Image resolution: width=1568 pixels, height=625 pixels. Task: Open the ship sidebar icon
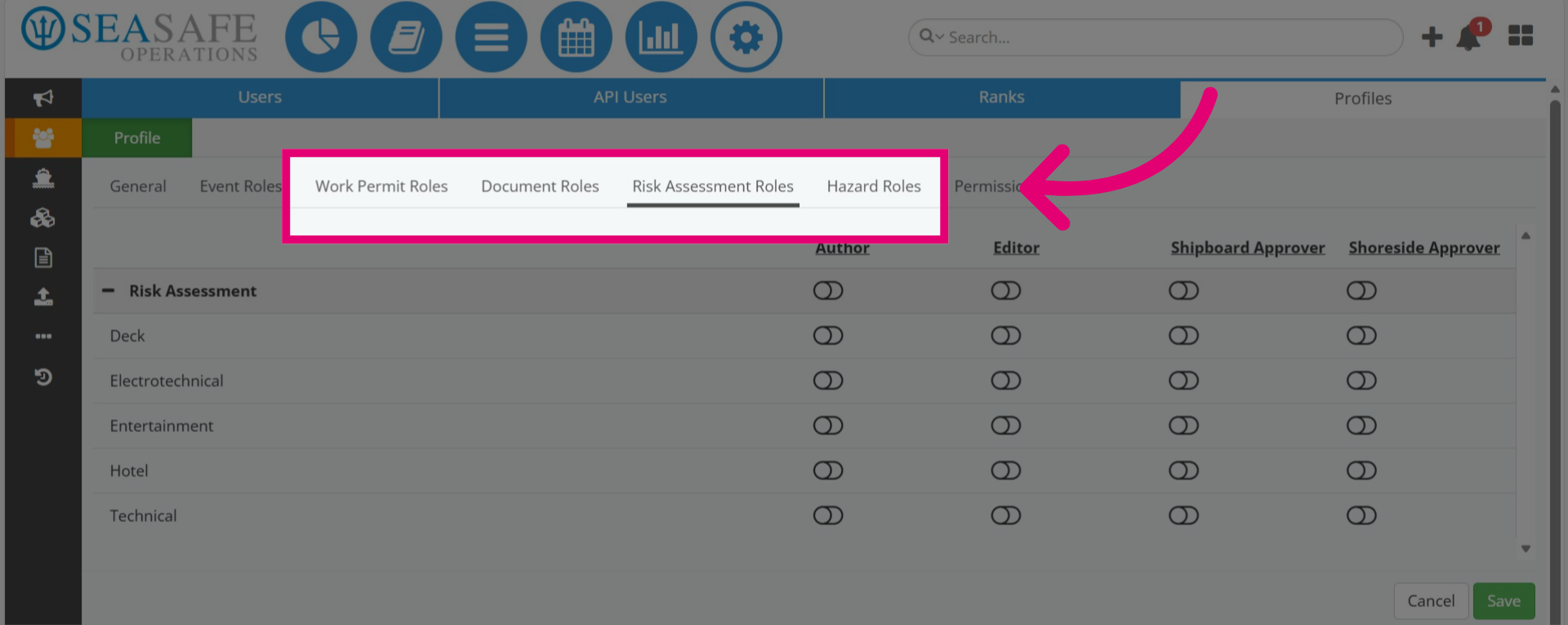pos(43,177)
